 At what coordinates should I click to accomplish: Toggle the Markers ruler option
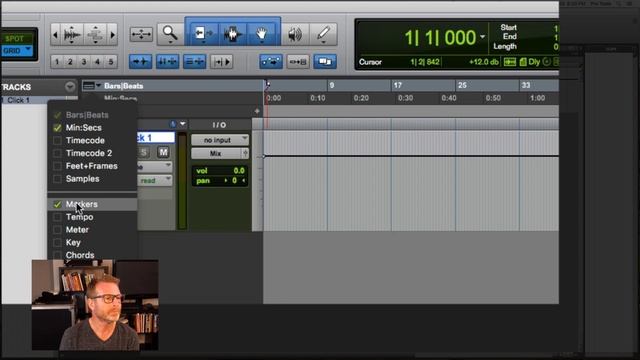tap(92, 204)
